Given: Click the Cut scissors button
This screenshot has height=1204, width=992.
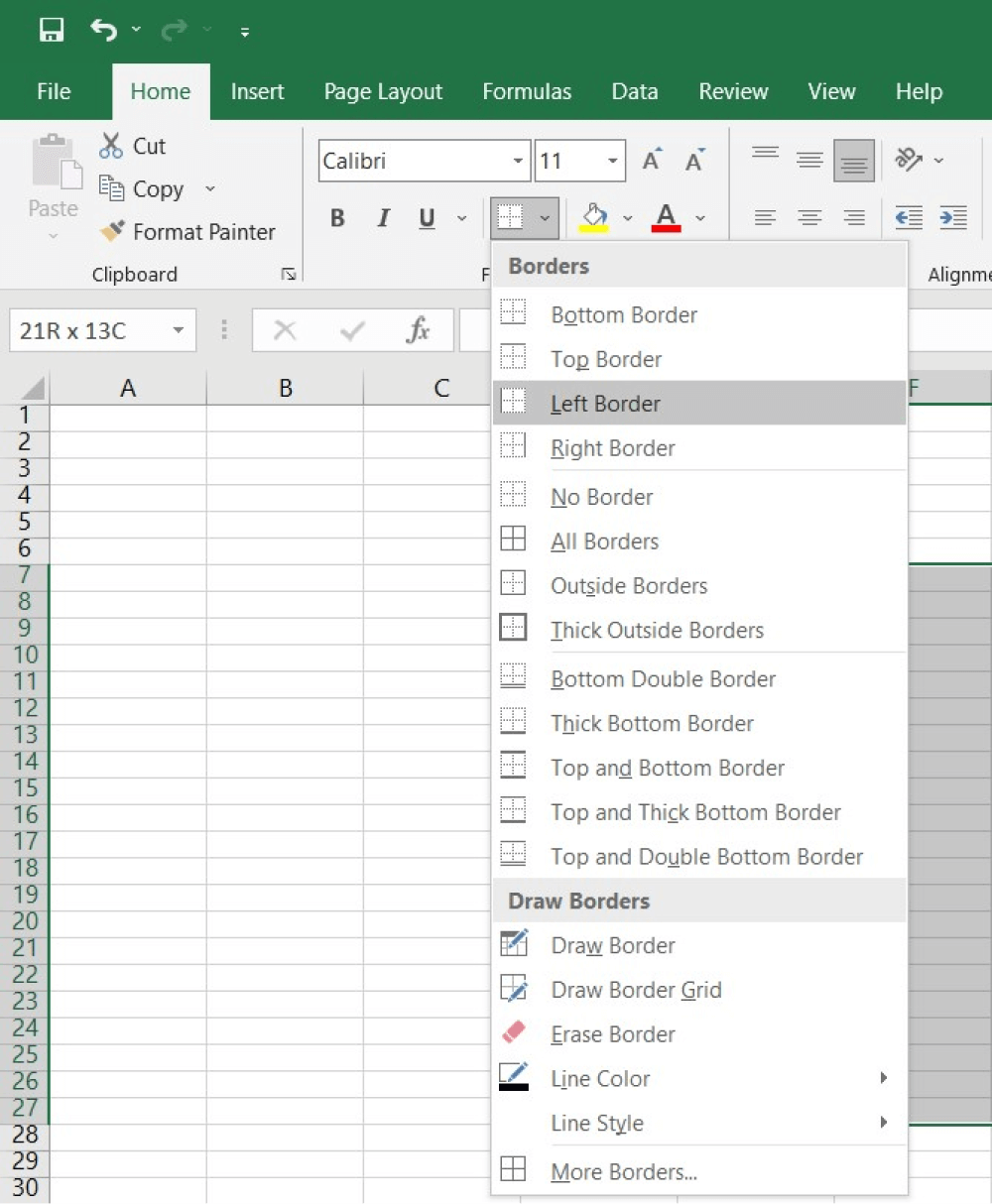Looking at the screenshot, I should point(133,146).
